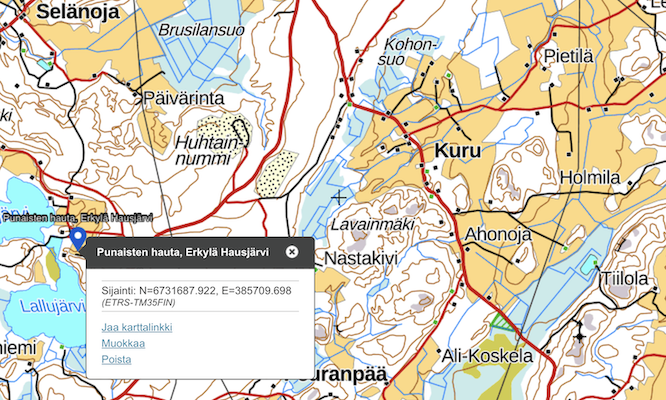Click the Holmila label
This screenshot has height=400, width=666.
[x=590, y=177]
